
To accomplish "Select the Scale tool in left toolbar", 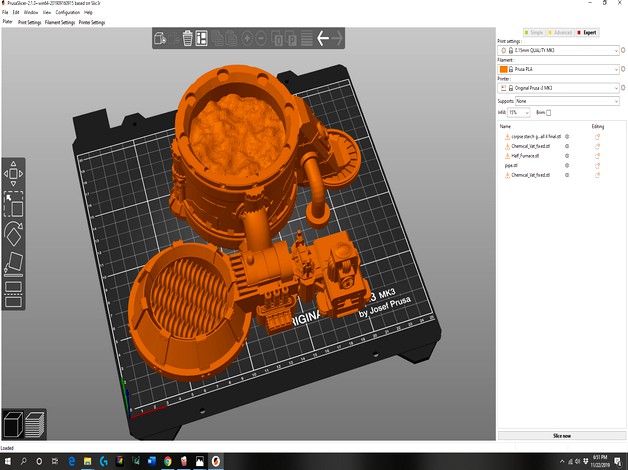I will (x=13, y=204).
